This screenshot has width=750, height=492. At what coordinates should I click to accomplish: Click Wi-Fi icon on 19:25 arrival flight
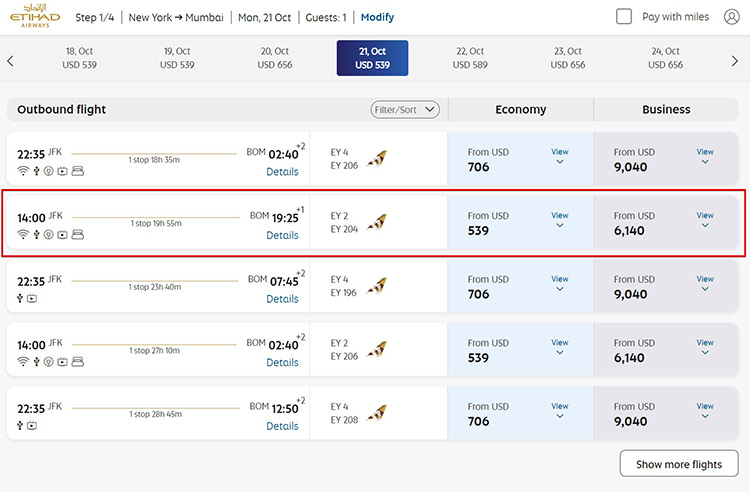[x=22, y=234]
